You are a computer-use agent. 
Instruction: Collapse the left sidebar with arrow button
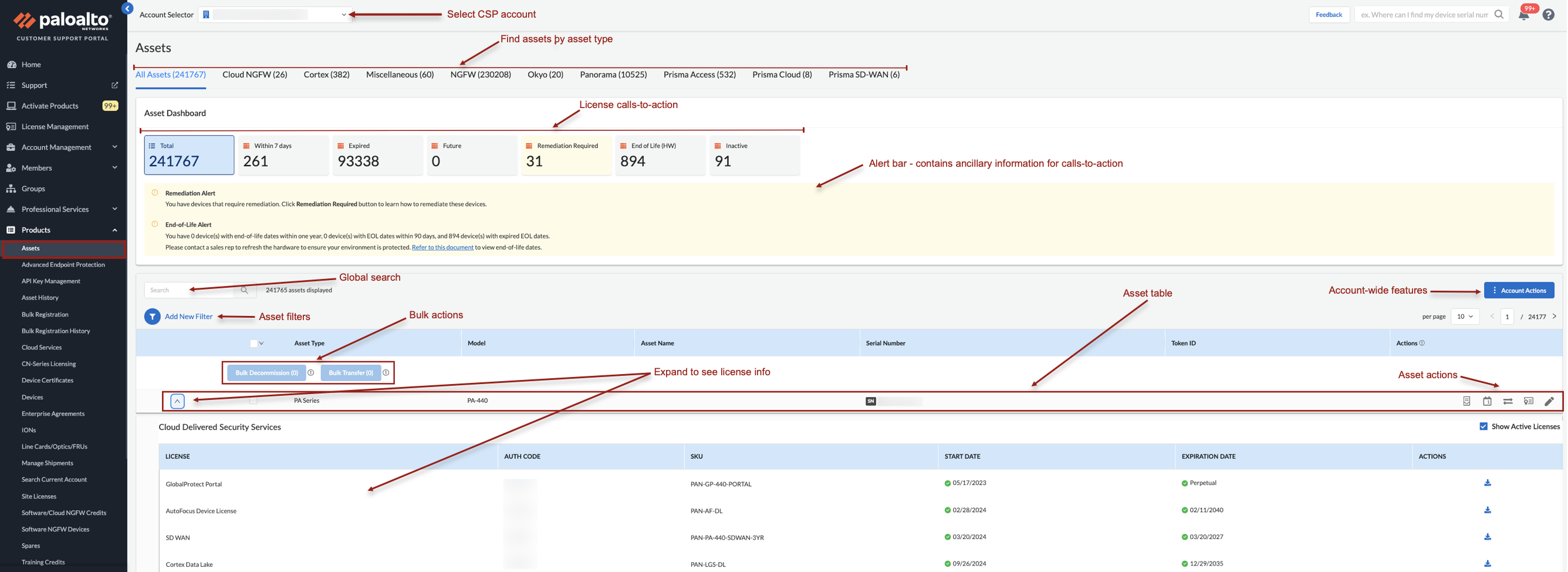click(x=127, y=9)
